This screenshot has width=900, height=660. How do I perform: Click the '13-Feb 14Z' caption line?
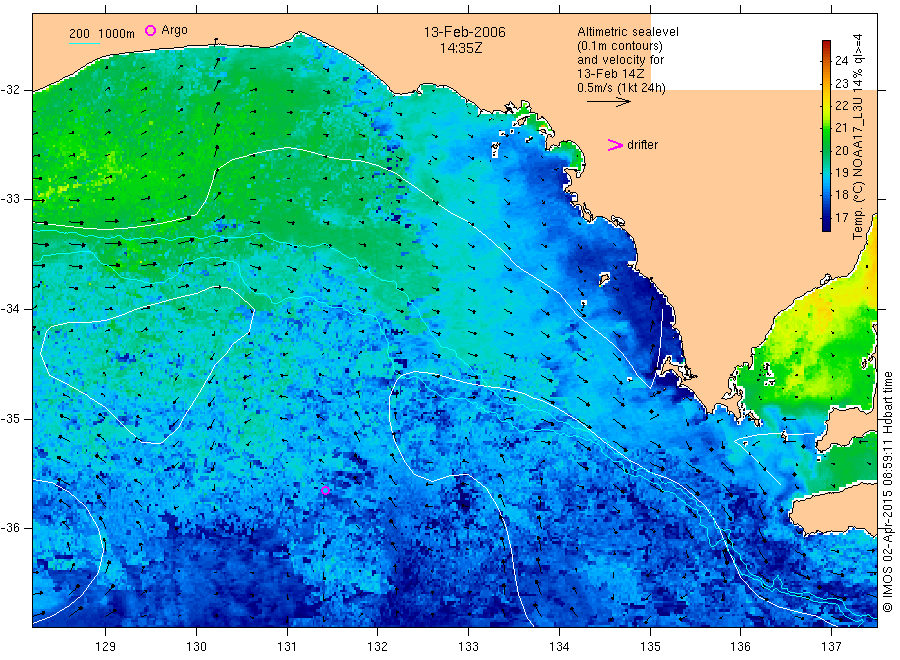click(611, 74)
